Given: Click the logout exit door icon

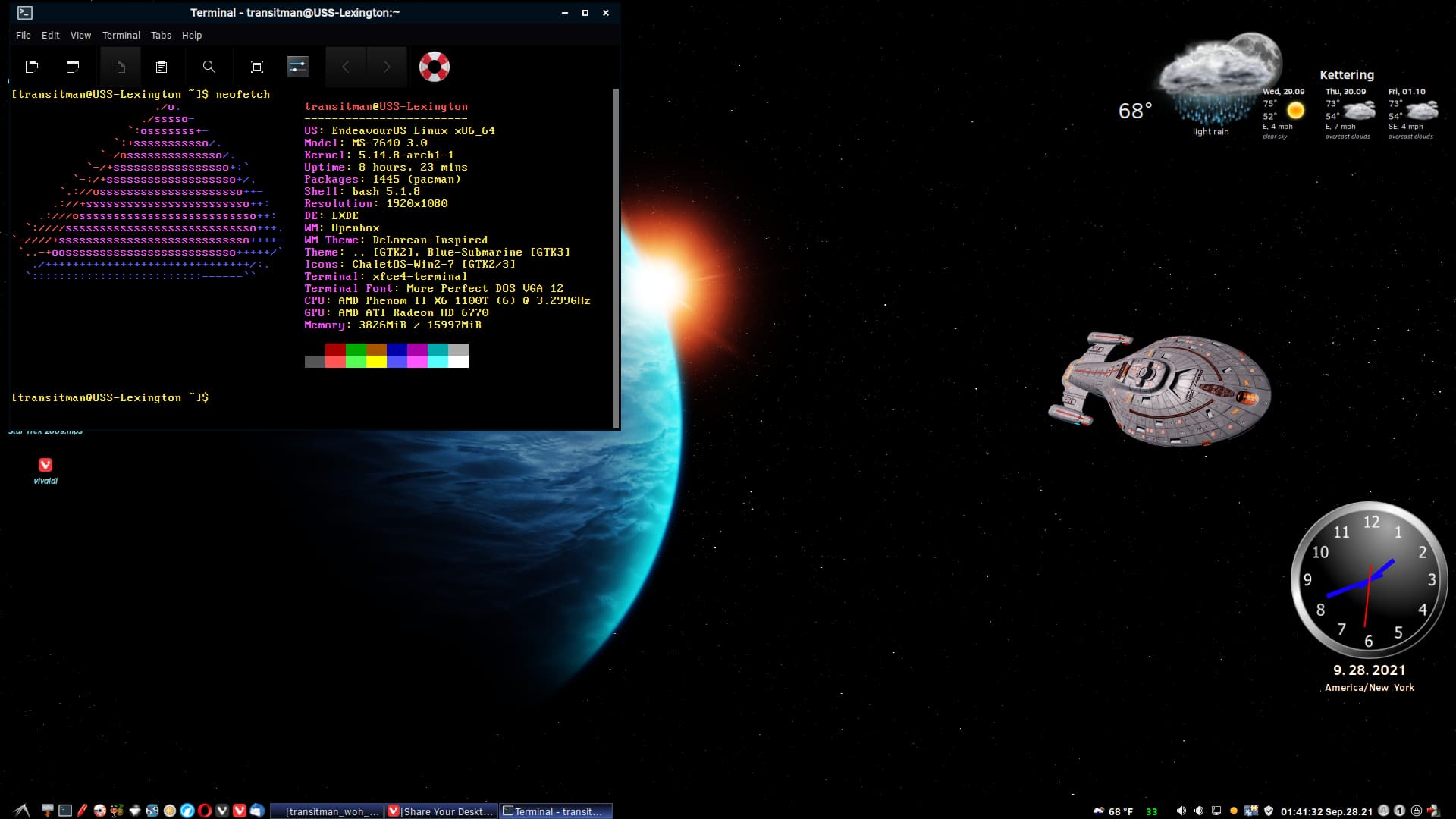Looking at the screenshot, I should tap(1433, 811).
